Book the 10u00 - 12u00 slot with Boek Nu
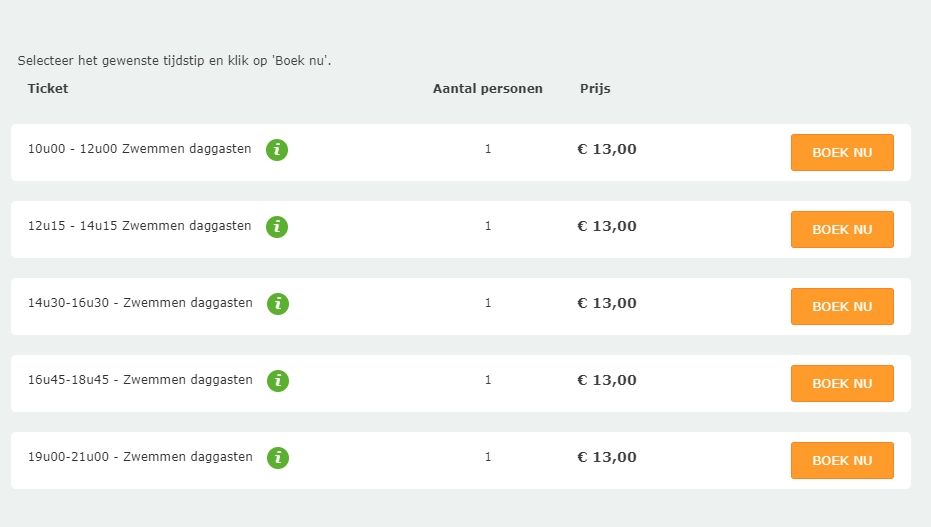Image resolution: width=931 pixels, height=527 pixels. (x=842, y=153)
